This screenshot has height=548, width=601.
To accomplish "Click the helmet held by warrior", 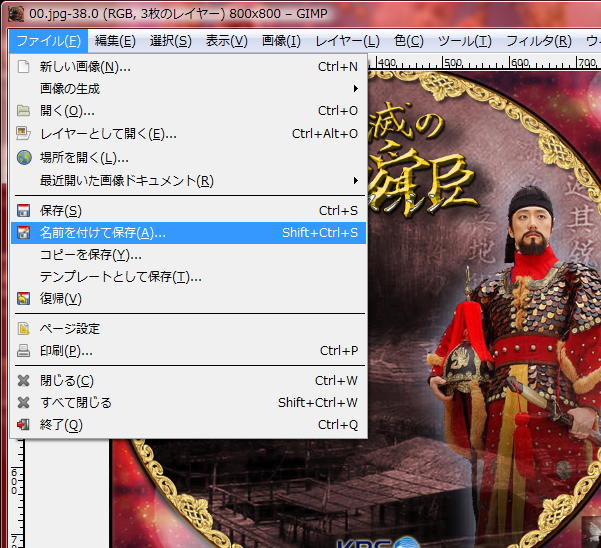I will pos(465,366).
